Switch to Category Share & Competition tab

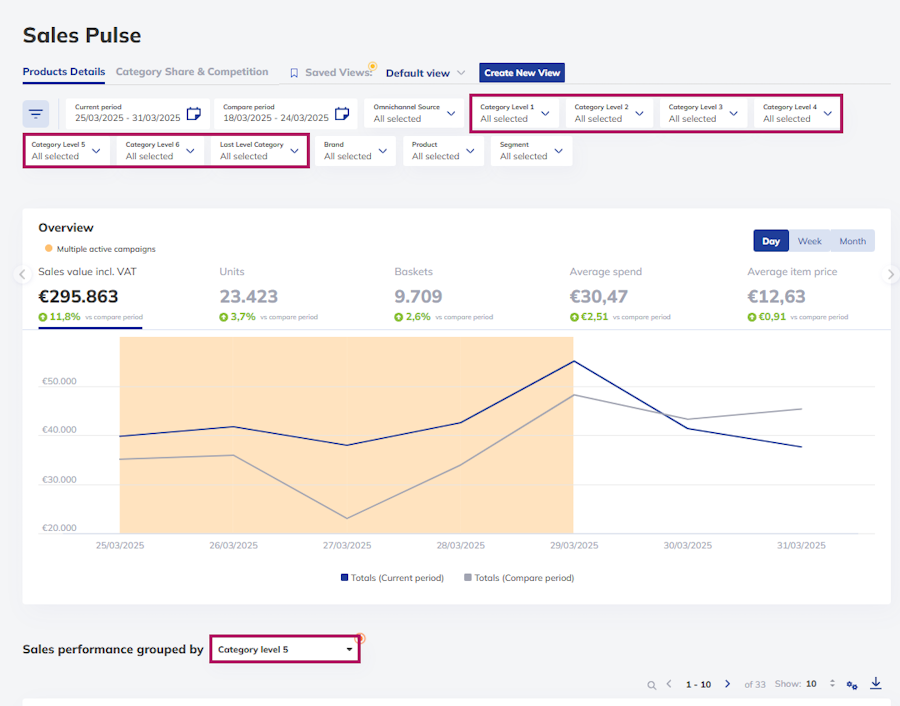(192, 72)
